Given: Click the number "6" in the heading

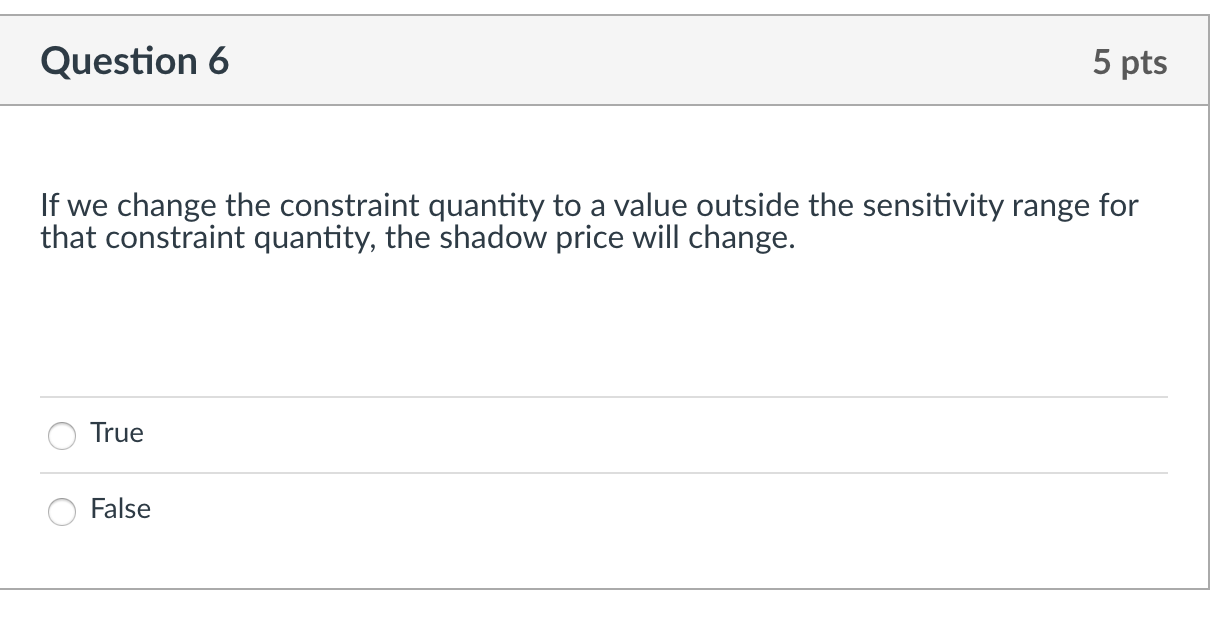Looking at the screenshot, I should click(218, 62).
